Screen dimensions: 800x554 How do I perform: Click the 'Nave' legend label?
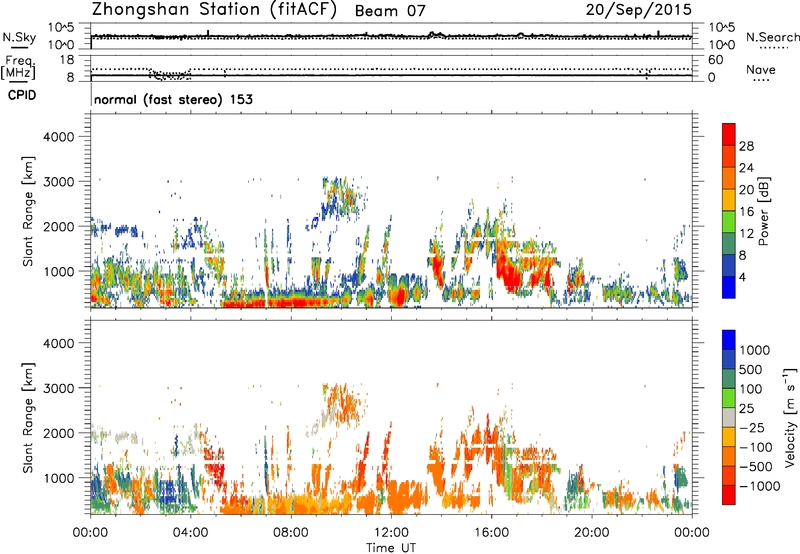coord(761,70)
